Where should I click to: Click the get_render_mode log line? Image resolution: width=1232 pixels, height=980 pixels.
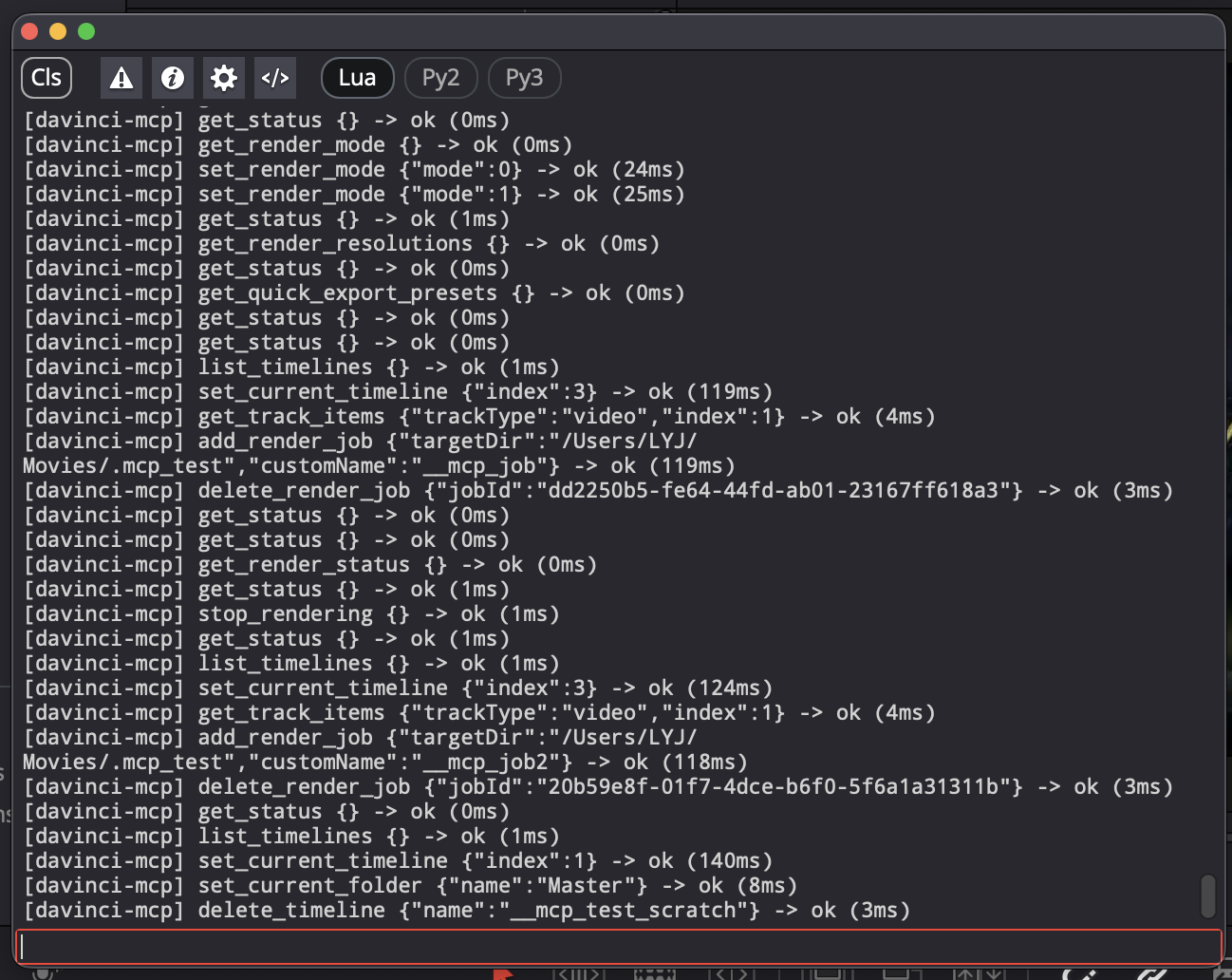pyautogui.click(x=298, y=145)
